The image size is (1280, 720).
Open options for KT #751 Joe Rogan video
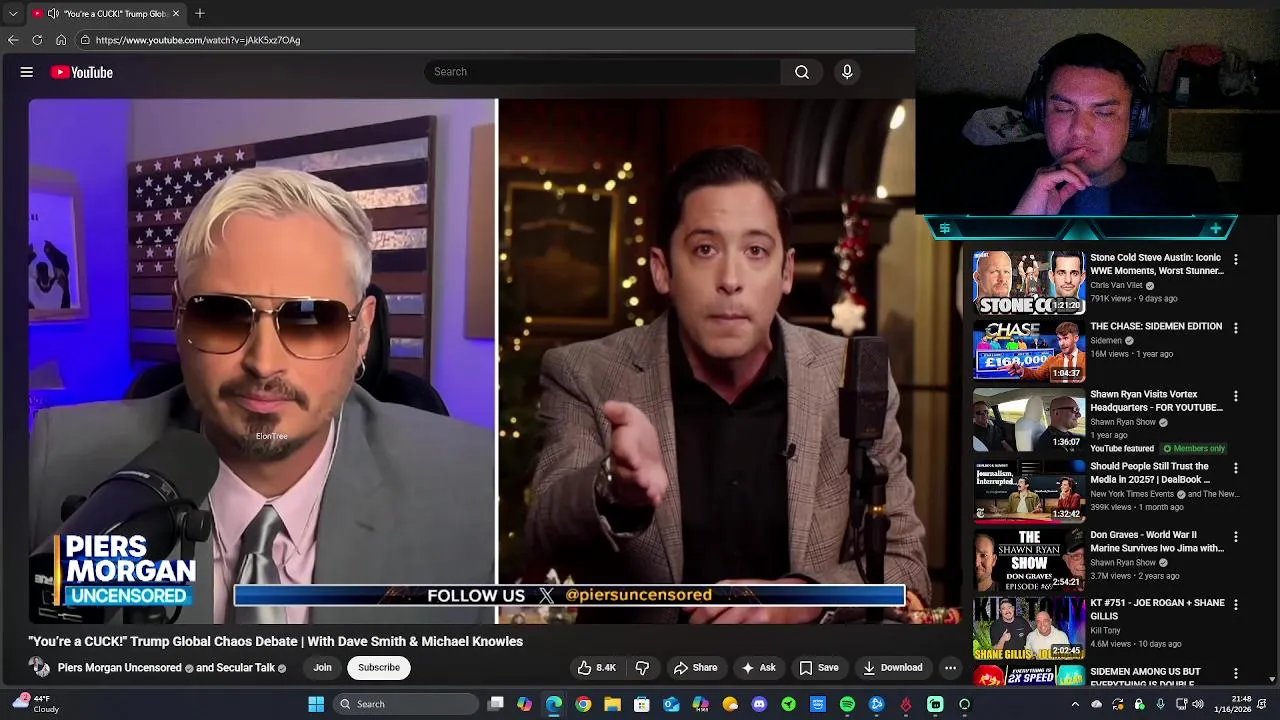point(1236,605)
